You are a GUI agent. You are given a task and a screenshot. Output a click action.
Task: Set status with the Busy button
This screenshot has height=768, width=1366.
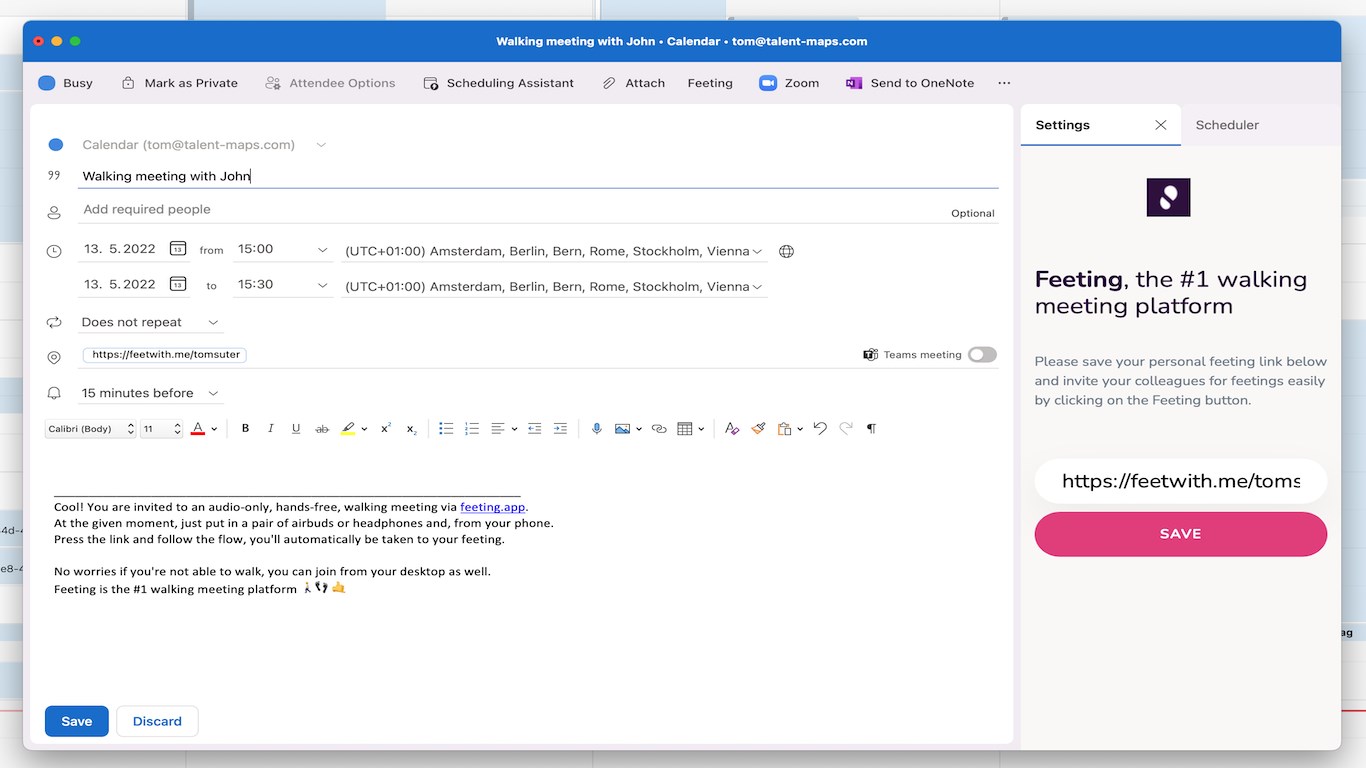click(x=65, y=83)
